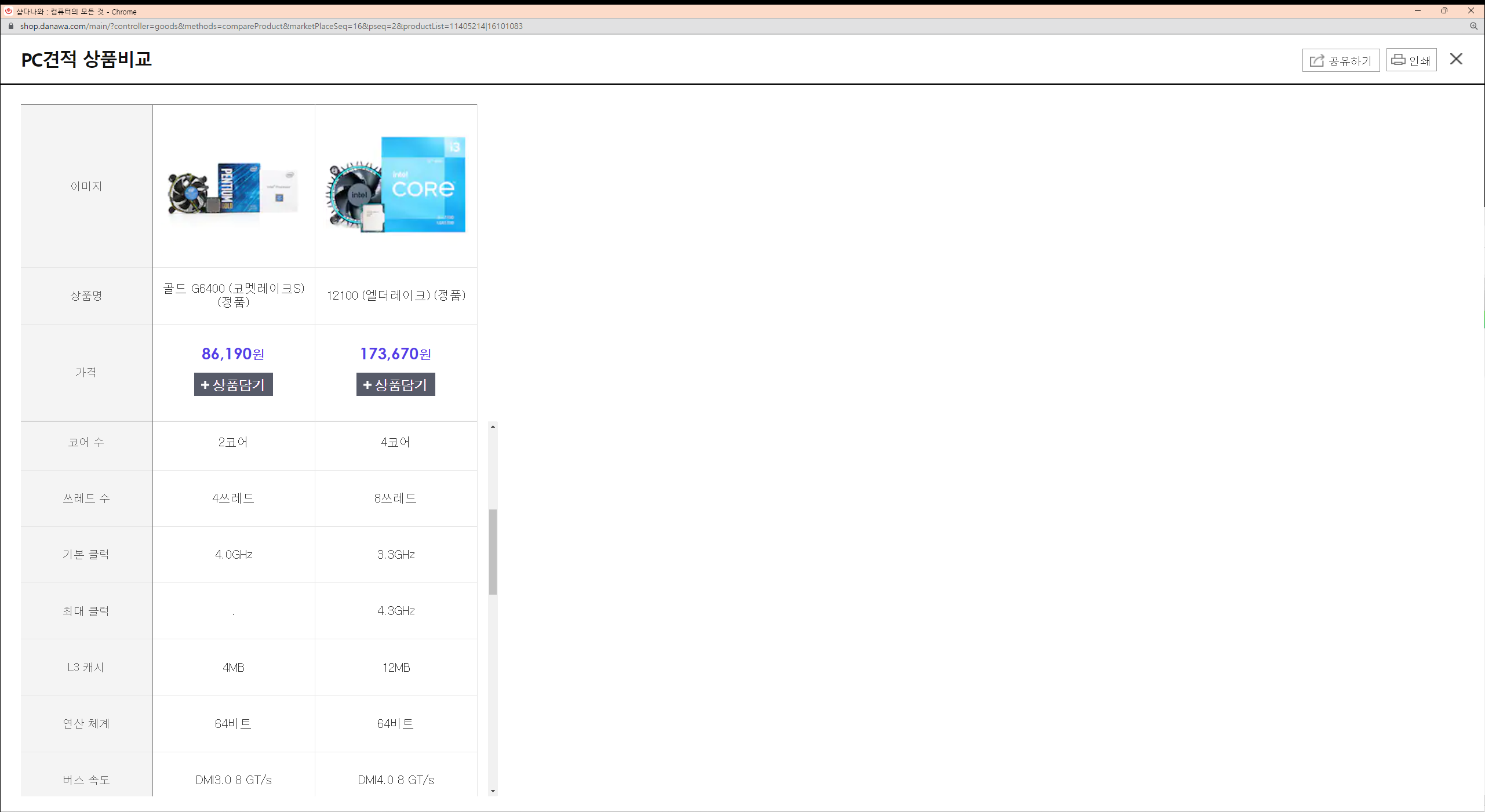Select the 최대 클럭 row label

86,611
